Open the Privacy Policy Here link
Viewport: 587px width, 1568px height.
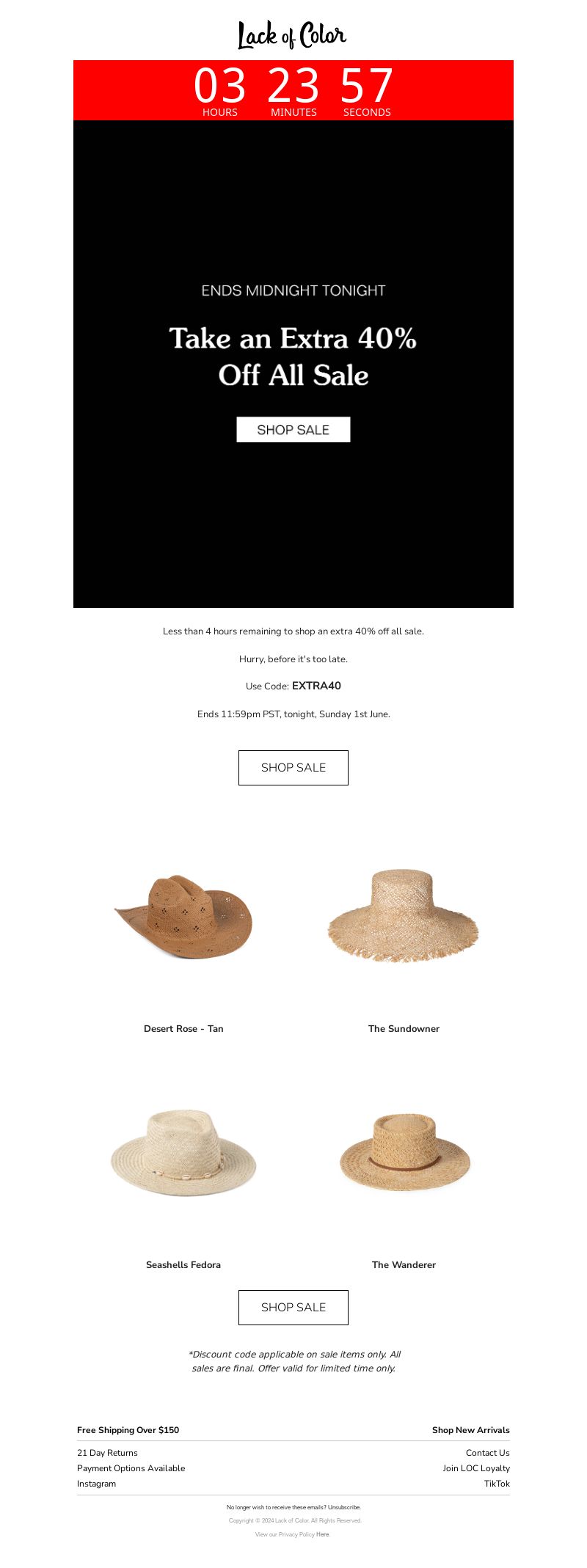click(323, 1534)
